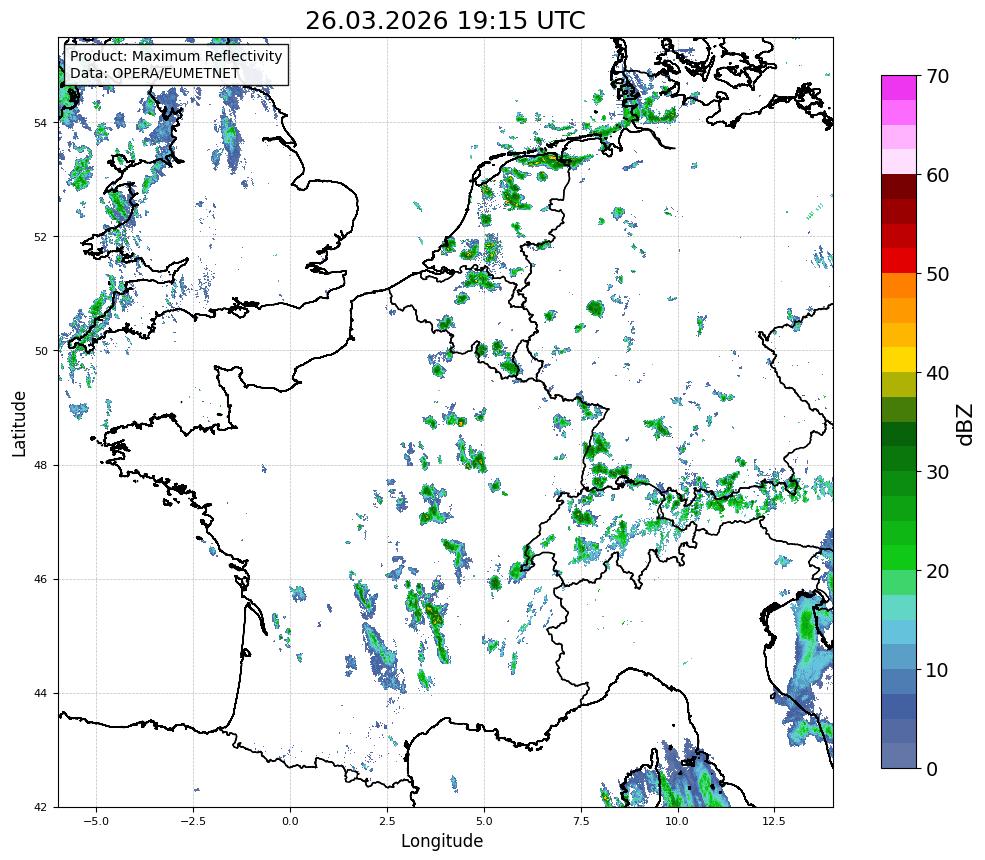Click the colorbar tick label 50
Image resolution: width=985 pixels, height=860 pixels.
[937, 275]
